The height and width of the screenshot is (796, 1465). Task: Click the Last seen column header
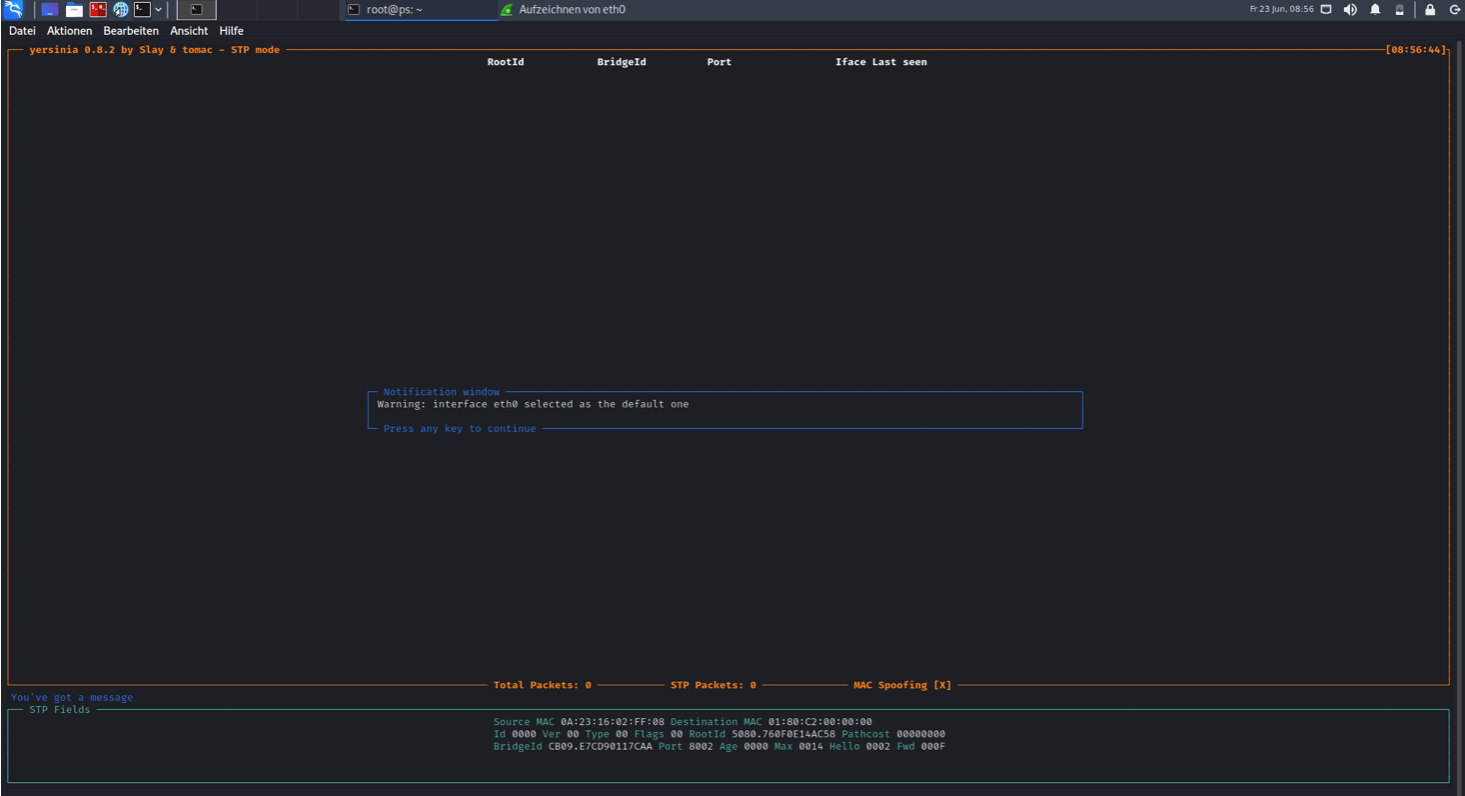(x=900, y=62)
